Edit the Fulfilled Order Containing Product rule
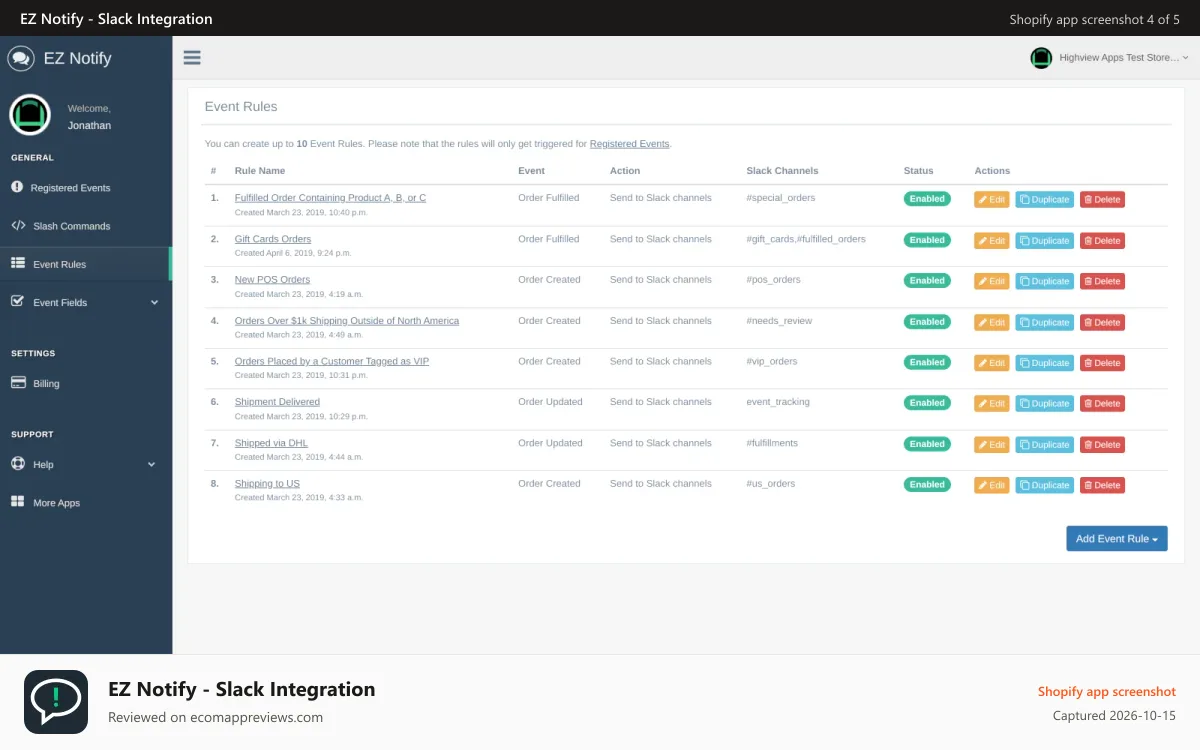Viewport: 1200px width, 750px height. point(992,199)
